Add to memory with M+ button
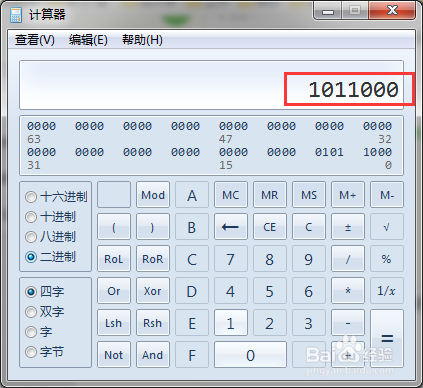423x388 pixels. [x=348, y=195]
